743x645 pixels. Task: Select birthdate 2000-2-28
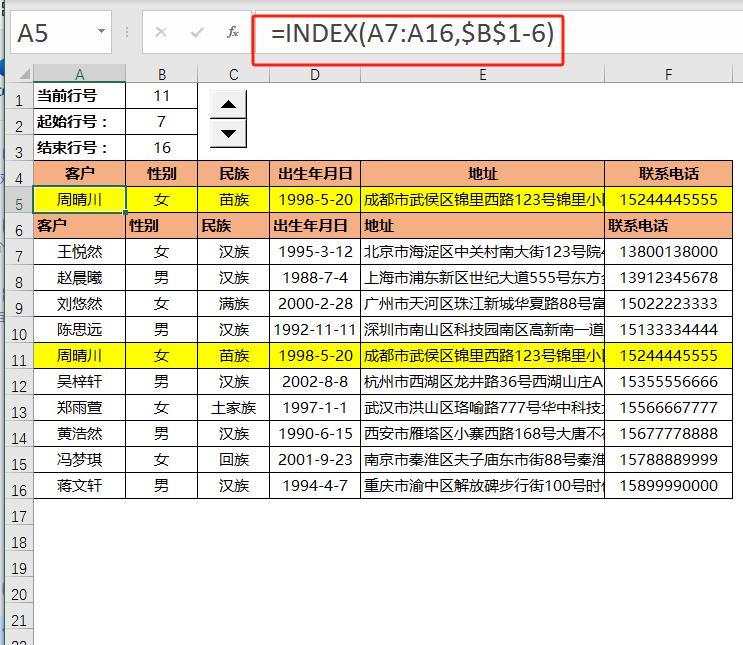[315, 304]
